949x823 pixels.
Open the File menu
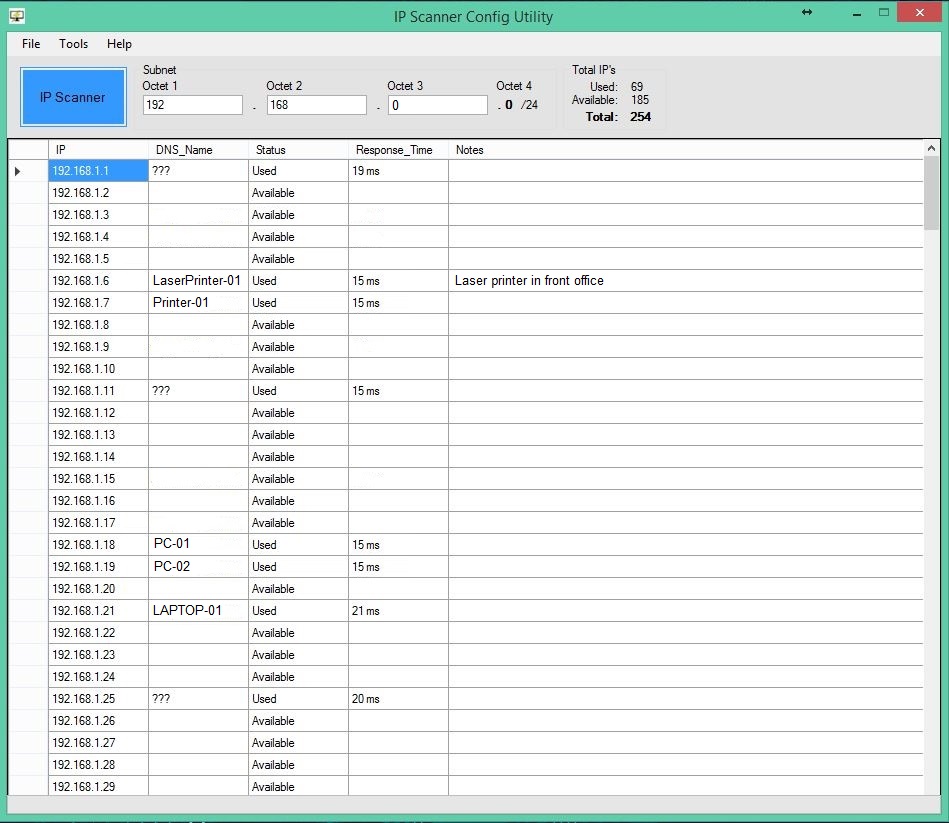click(31, 44)
